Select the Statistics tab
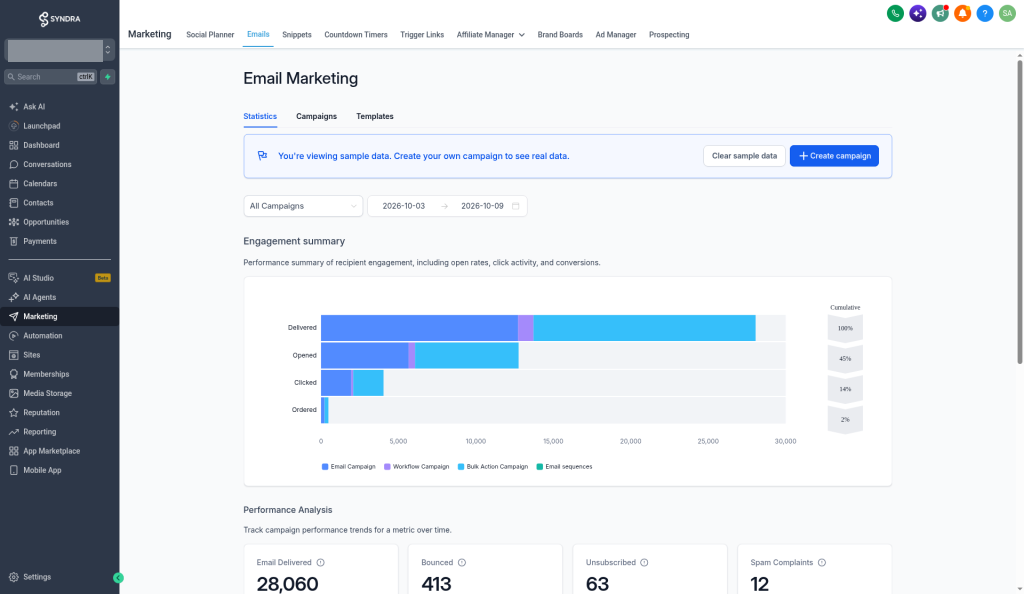1024x594 pixels. click(260, 116)
